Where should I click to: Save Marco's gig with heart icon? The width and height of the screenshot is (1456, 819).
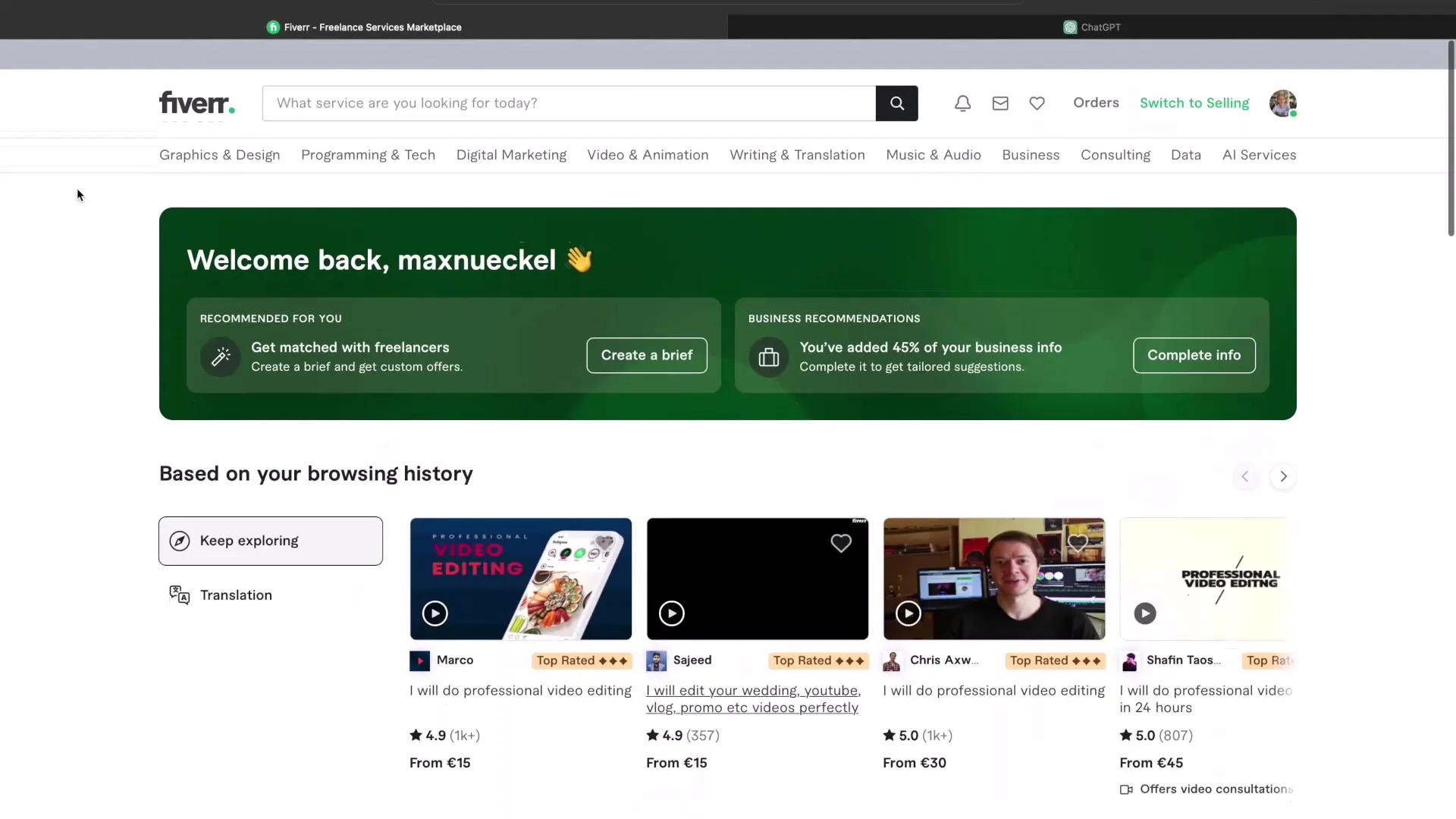coord(604,543)
